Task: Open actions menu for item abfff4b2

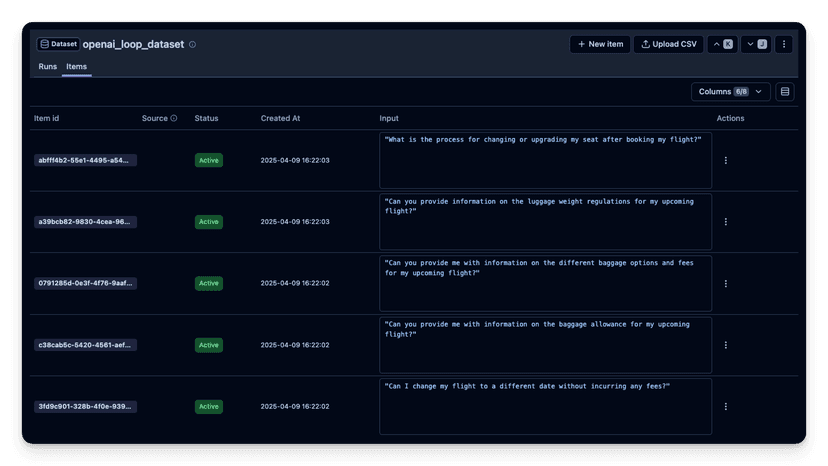Action: coord(726,160)
